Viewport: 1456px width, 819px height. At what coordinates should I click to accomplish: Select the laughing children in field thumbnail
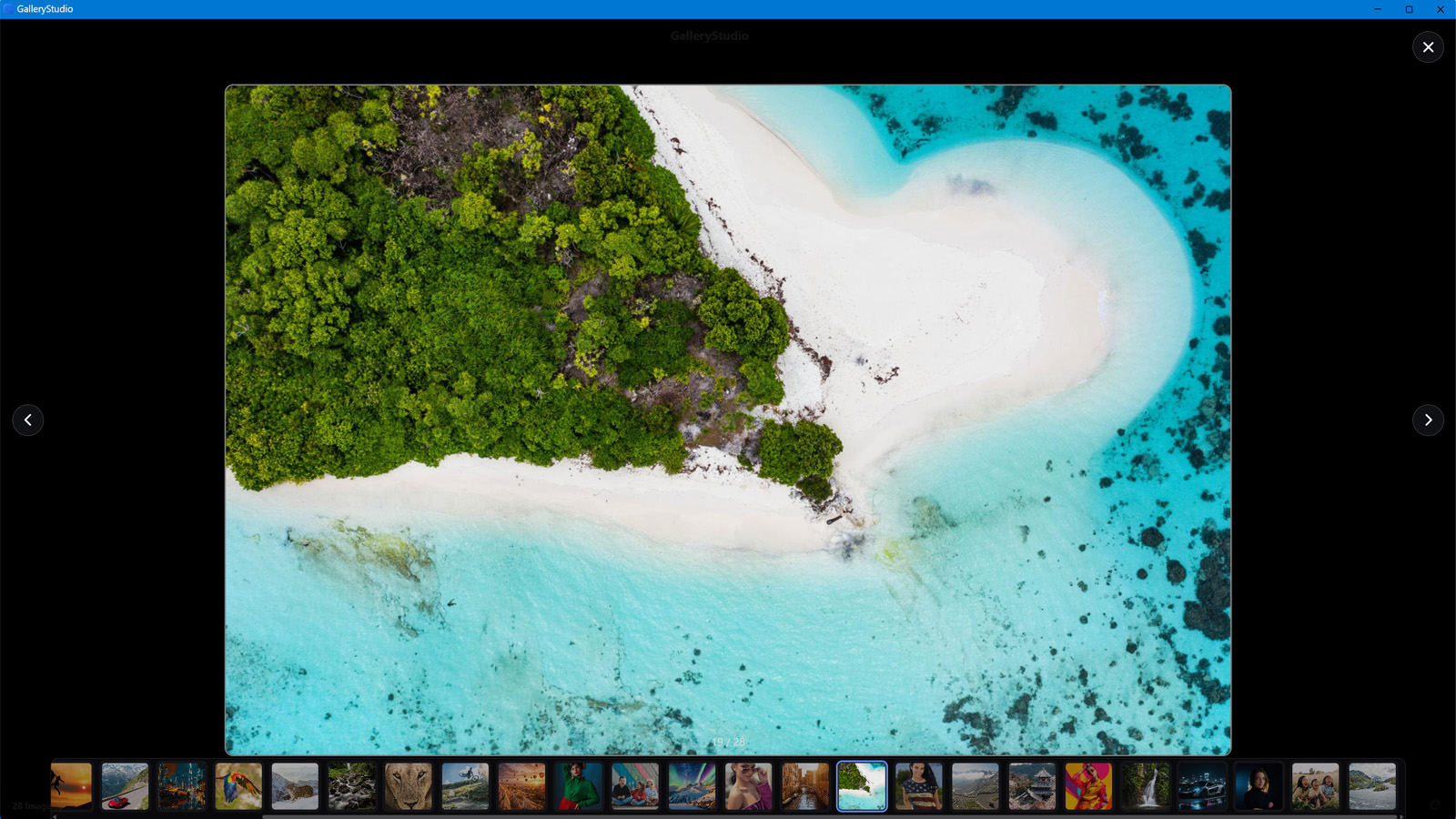click(x=1316, y=786)
